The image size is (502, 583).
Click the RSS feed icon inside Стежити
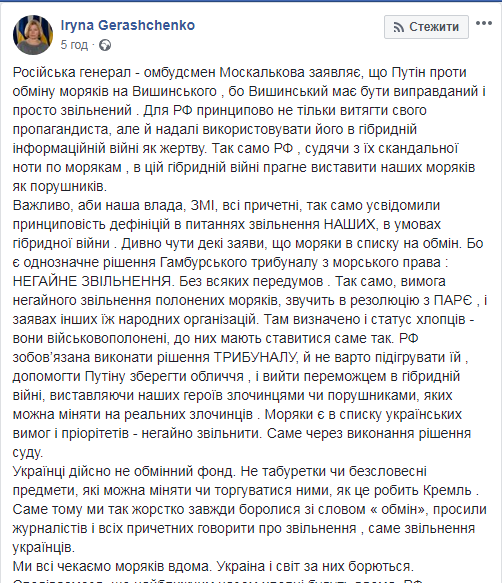click(399, 27)
